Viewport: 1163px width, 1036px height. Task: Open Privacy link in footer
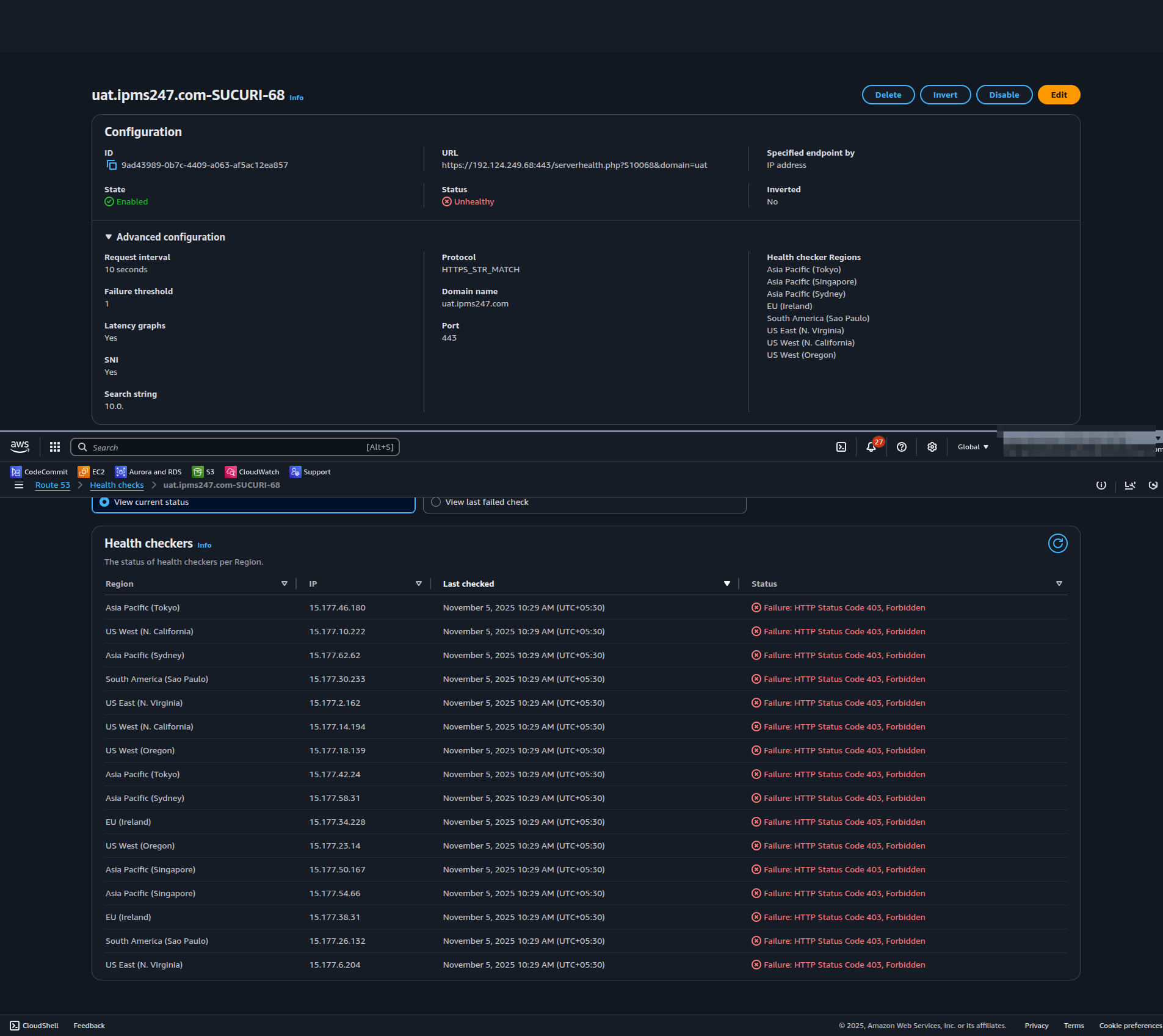pos(1037,1026)
